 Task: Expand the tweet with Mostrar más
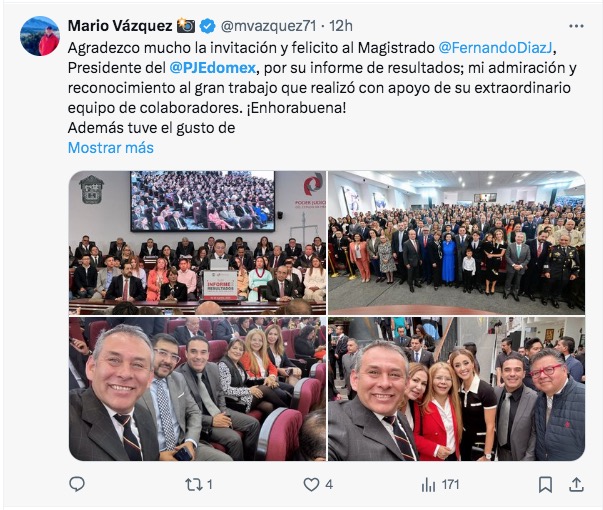click(111, 148)
